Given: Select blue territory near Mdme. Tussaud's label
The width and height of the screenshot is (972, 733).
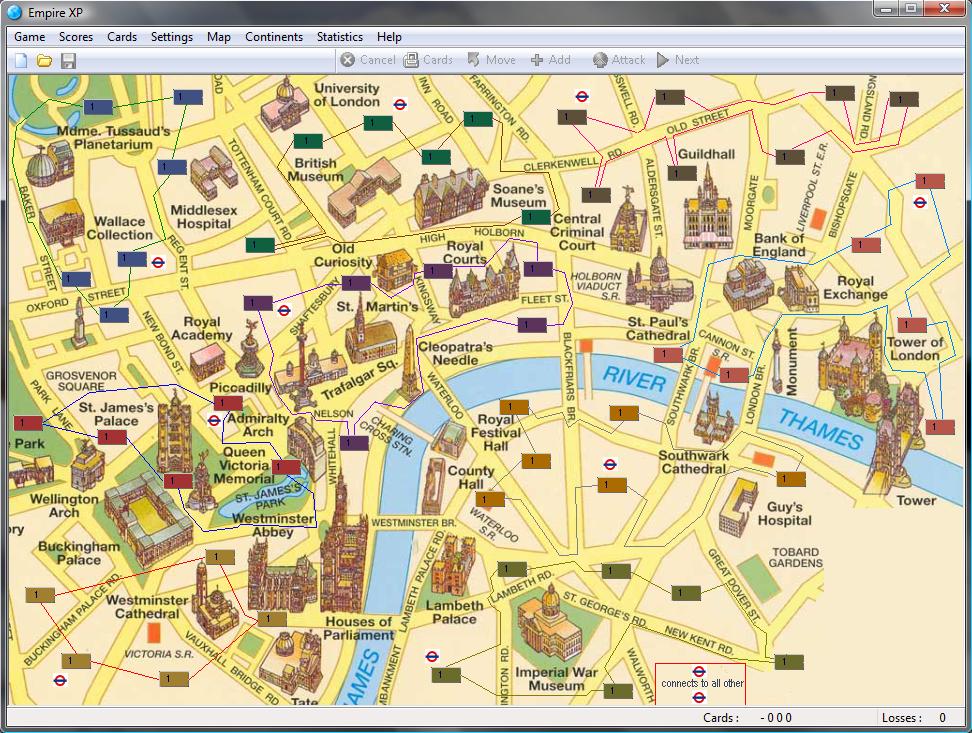Looking at the screenshot, I should tap(98, 107).
